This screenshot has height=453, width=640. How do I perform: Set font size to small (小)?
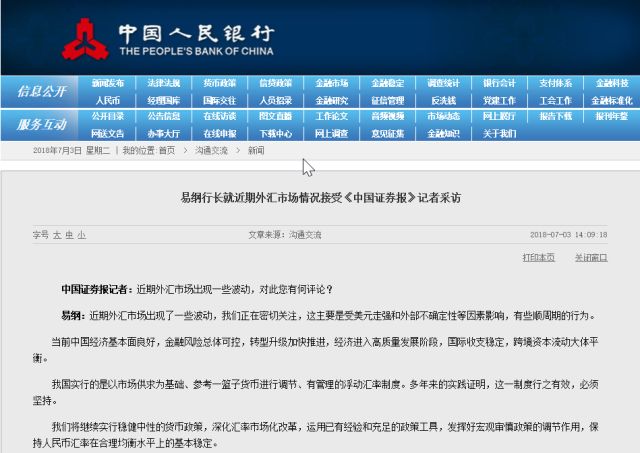coord(81,235)
